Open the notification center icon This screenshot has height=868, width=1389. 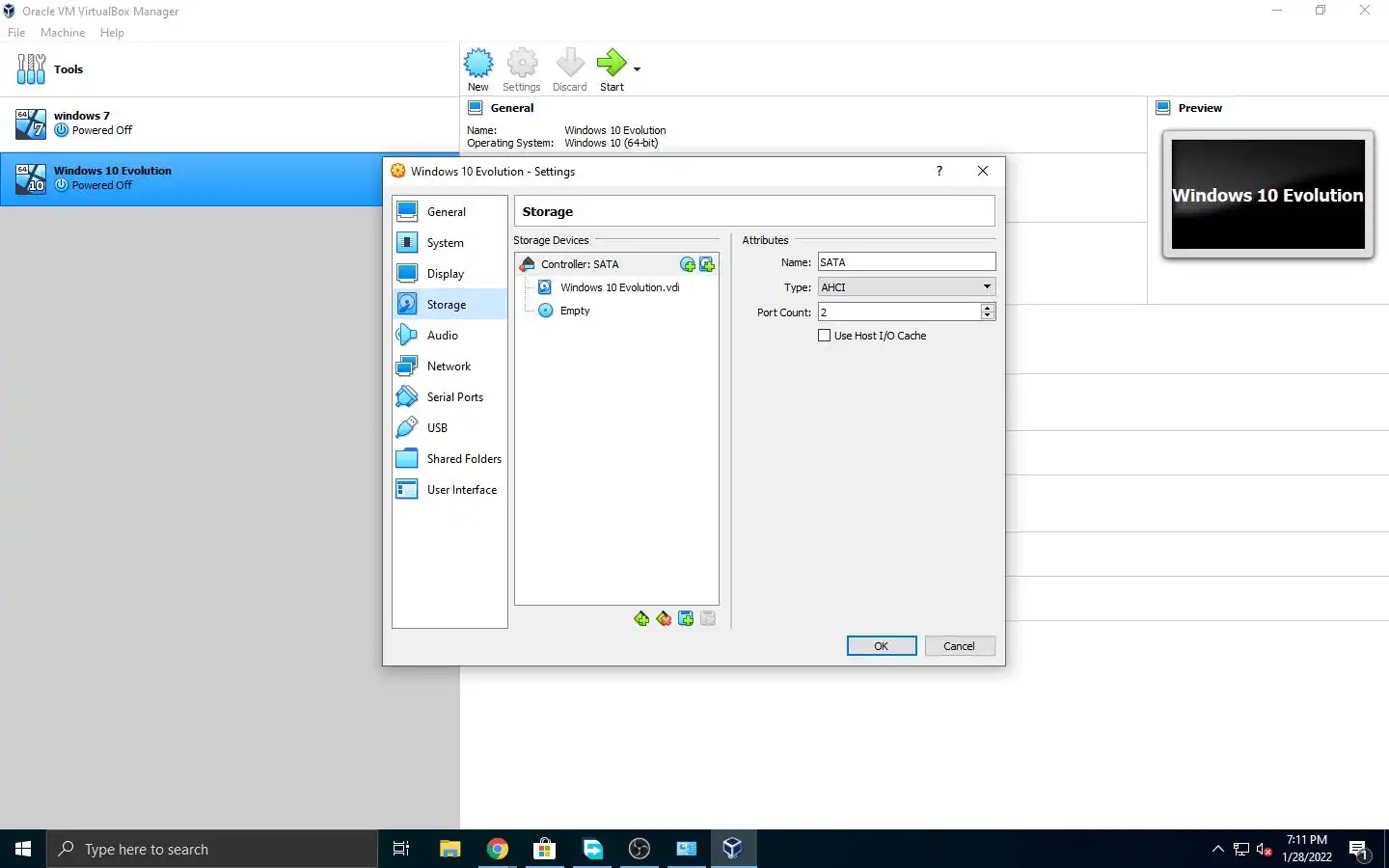[1359, 851]
